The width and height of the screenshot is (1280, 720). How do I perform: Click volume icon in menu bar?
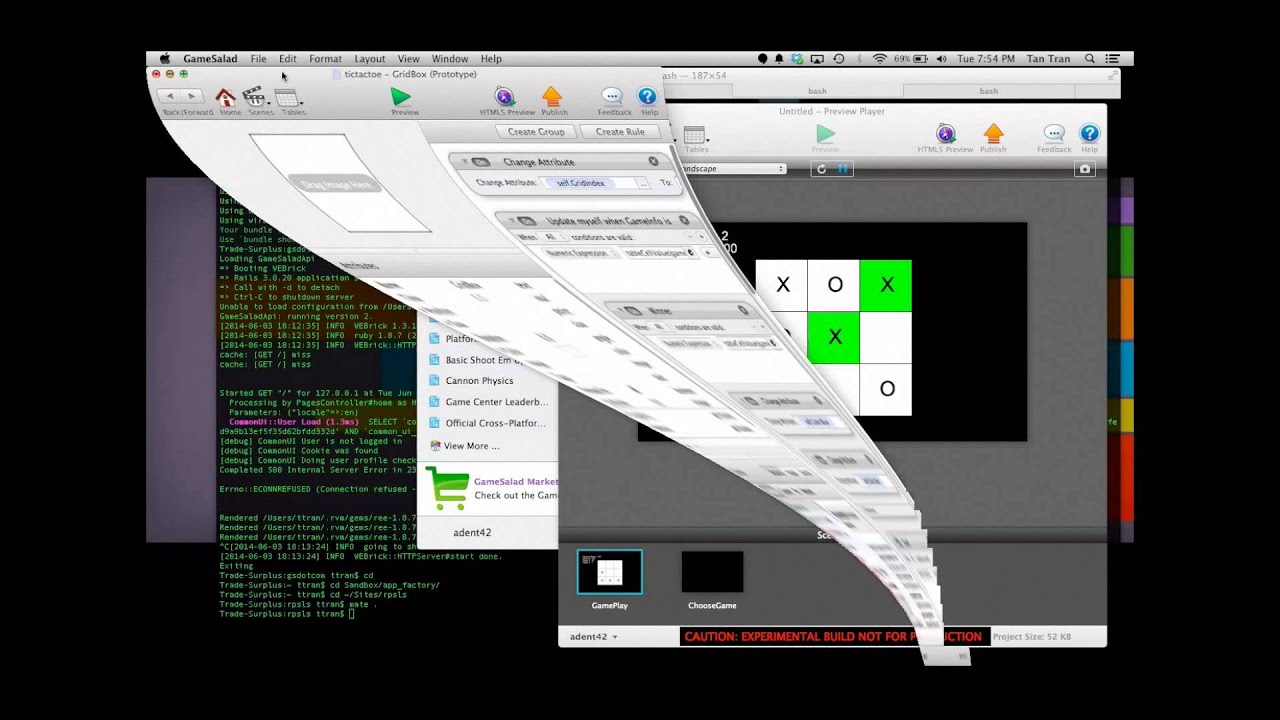click(x=941, y=59)
